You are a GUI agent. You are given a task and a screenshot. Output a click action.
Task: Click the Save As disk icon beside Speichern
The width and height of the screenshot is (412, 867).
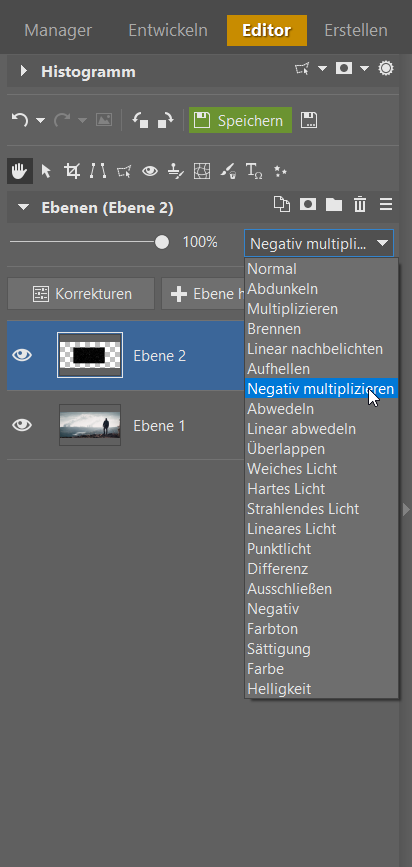(309, 121)
